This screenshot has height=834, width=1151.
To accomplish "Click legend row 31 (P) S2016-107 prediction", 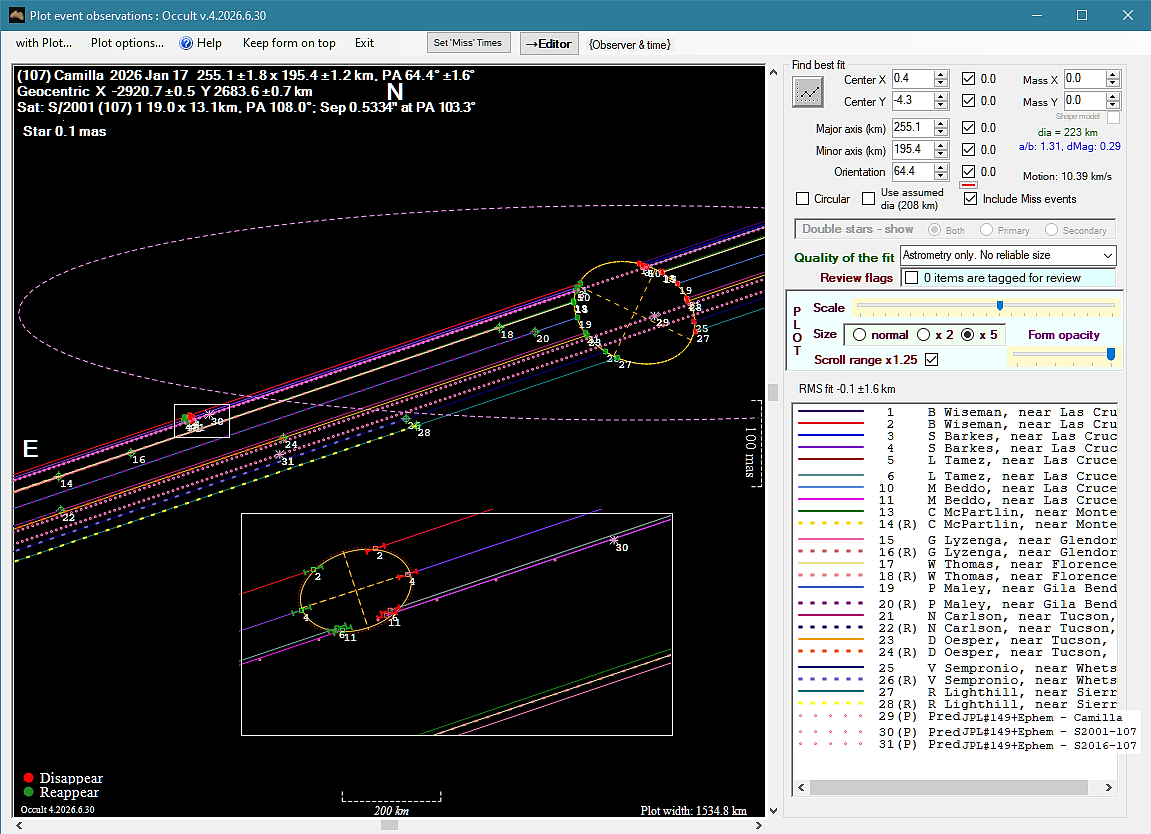I will pyautogui.click(x=966, y=745).
